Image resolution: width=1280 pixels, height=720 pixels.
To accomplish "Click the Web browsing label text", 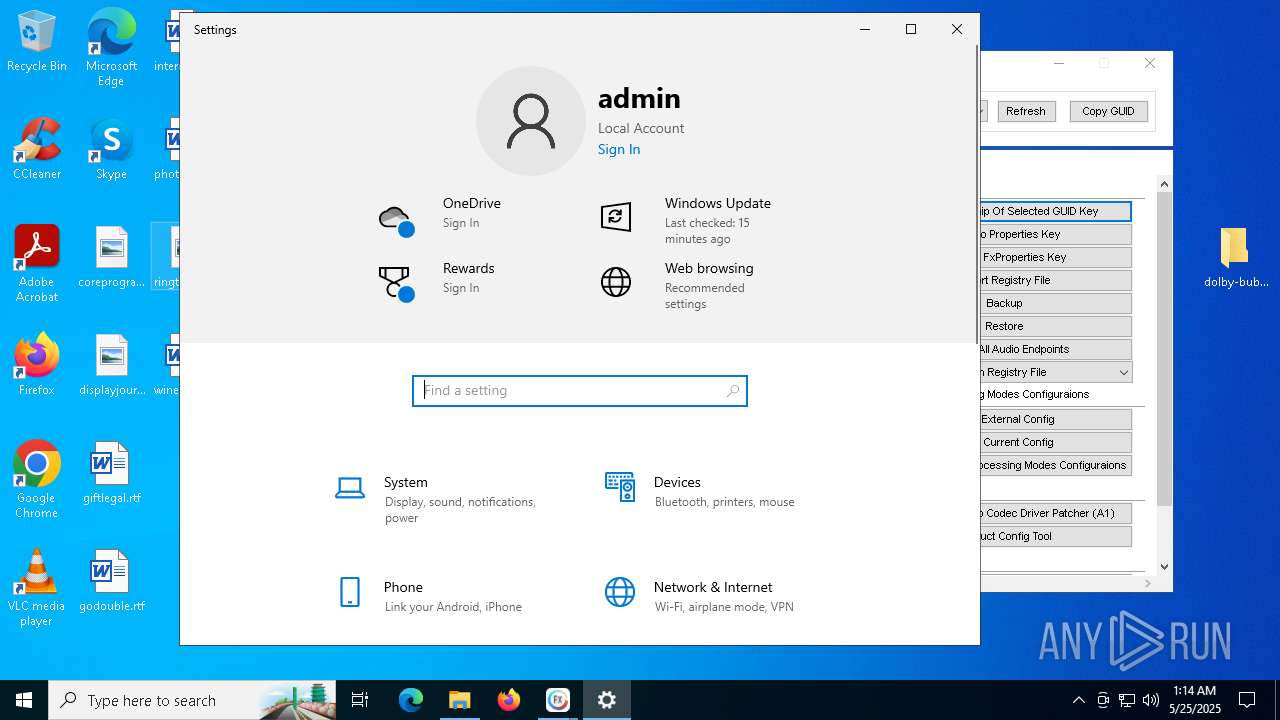I will click(709, 268).
